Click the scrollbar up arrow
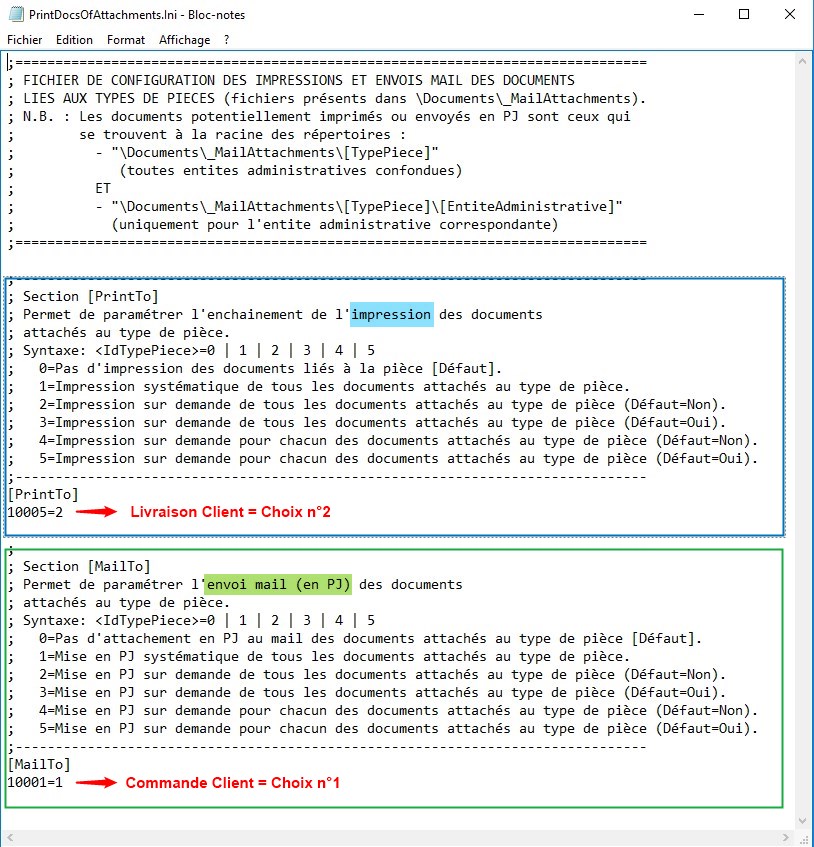The image size is (814, 847). point(803,61)
